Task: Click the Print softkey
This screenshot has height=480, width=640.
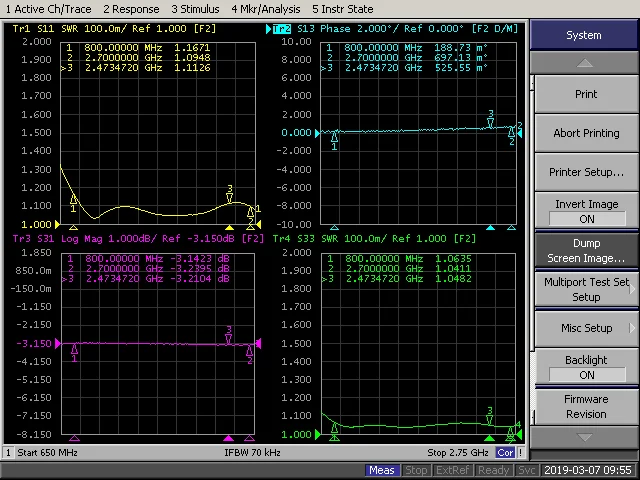Action: tap(587, 94)
